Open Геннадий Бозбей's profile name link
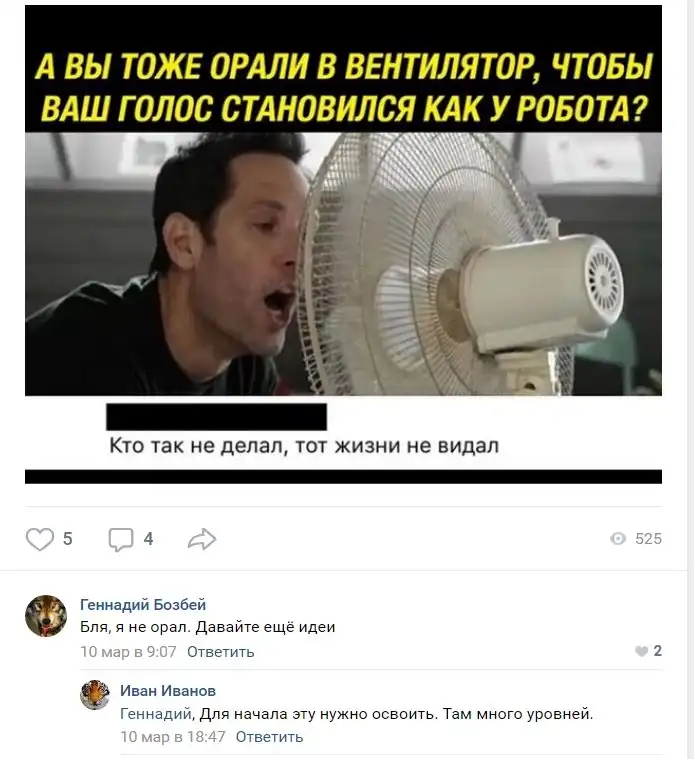This screenshot has width=694, height=759. click(143, 605)
